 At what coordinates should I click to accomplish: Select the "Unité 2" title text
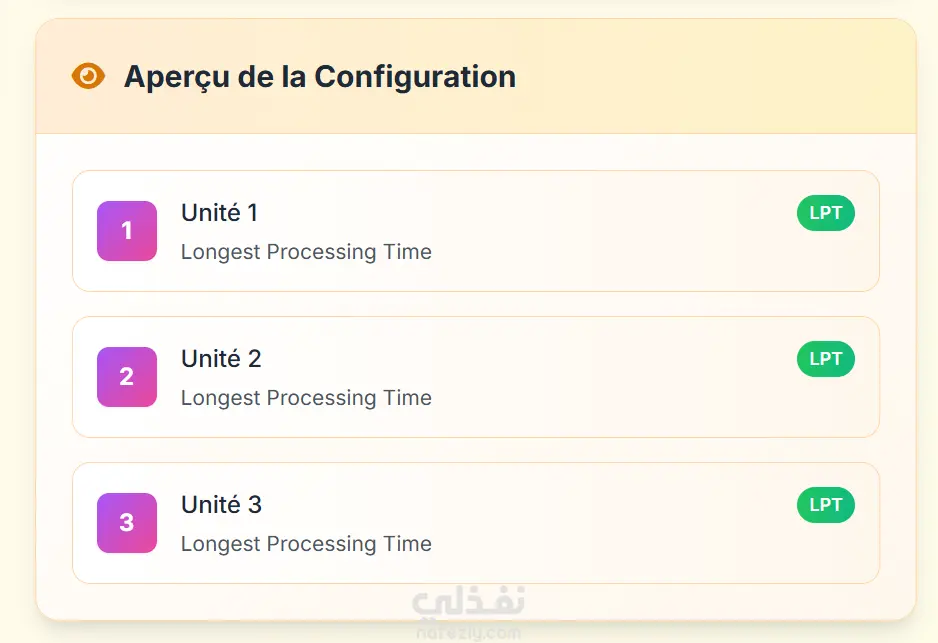coord(221,359)
